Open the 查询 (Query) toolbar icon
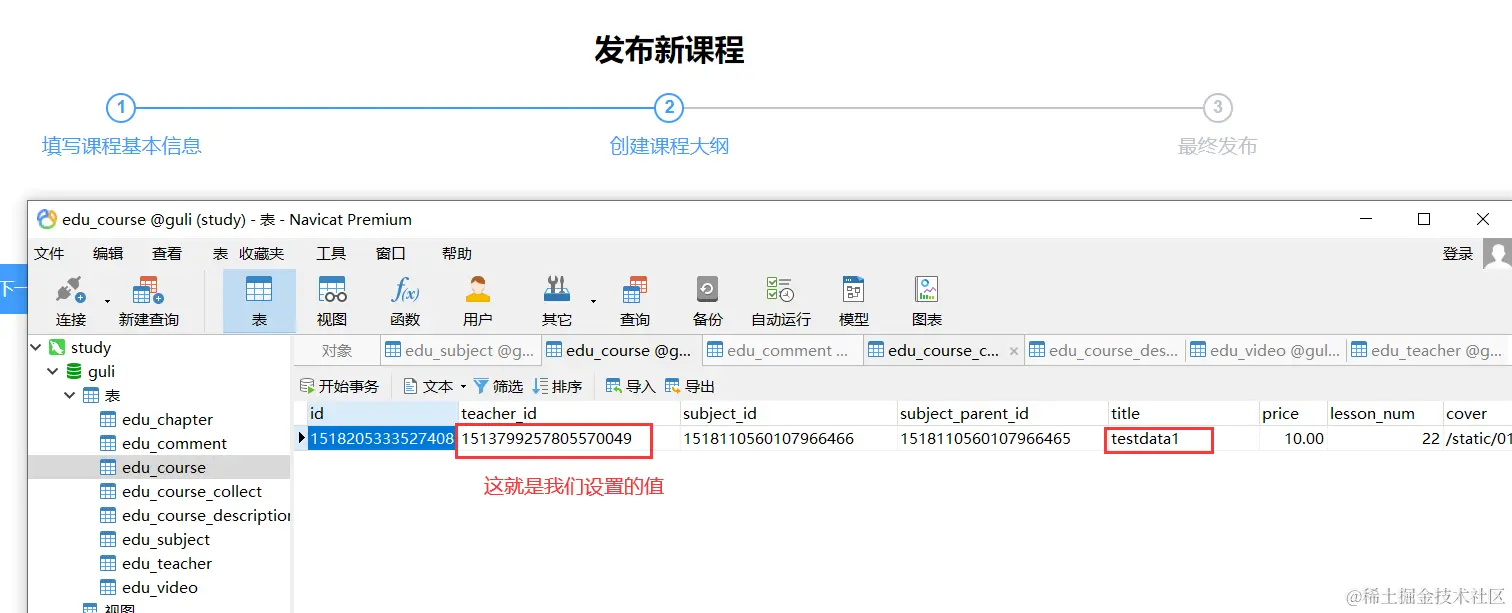Image resolution: width=1512 pixels, height=613 pixels. 635,301
